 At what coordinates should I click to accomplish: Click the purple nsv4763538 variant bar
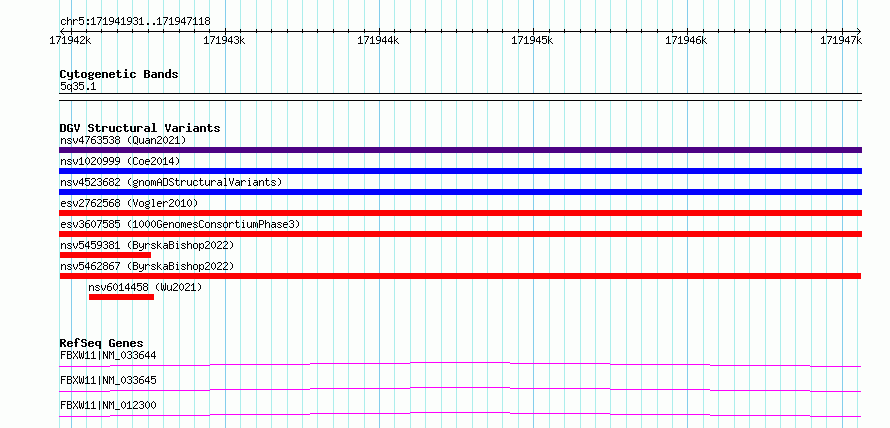460,150
